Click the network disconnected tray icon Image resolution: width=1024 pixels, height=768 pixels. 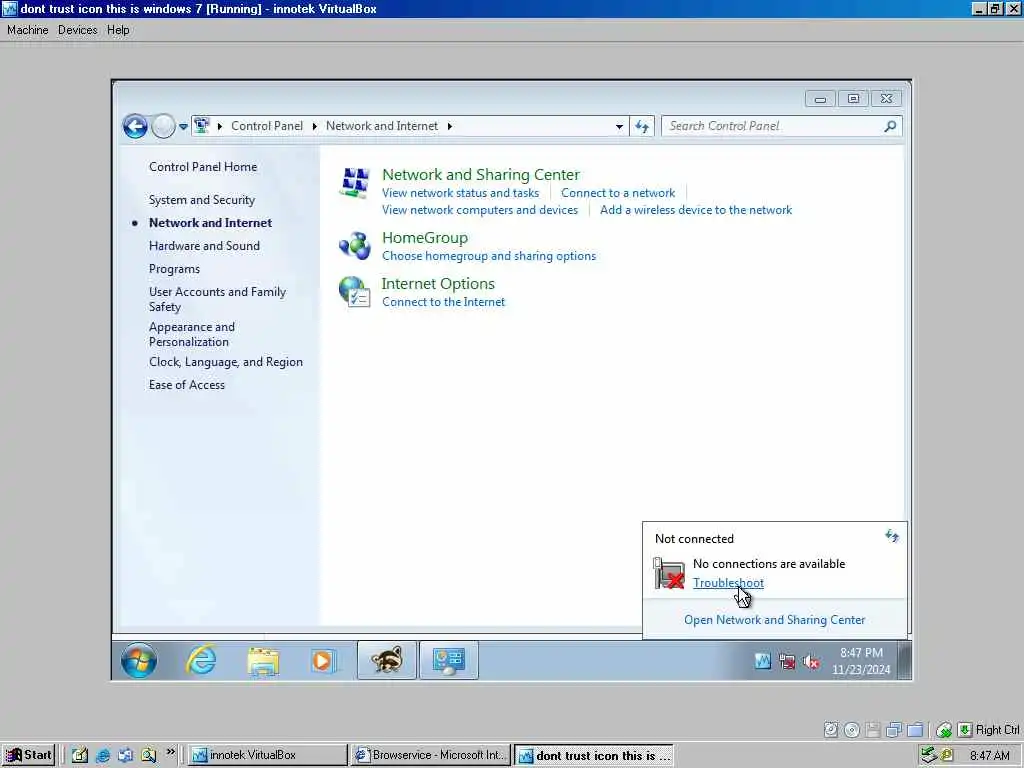787,662
